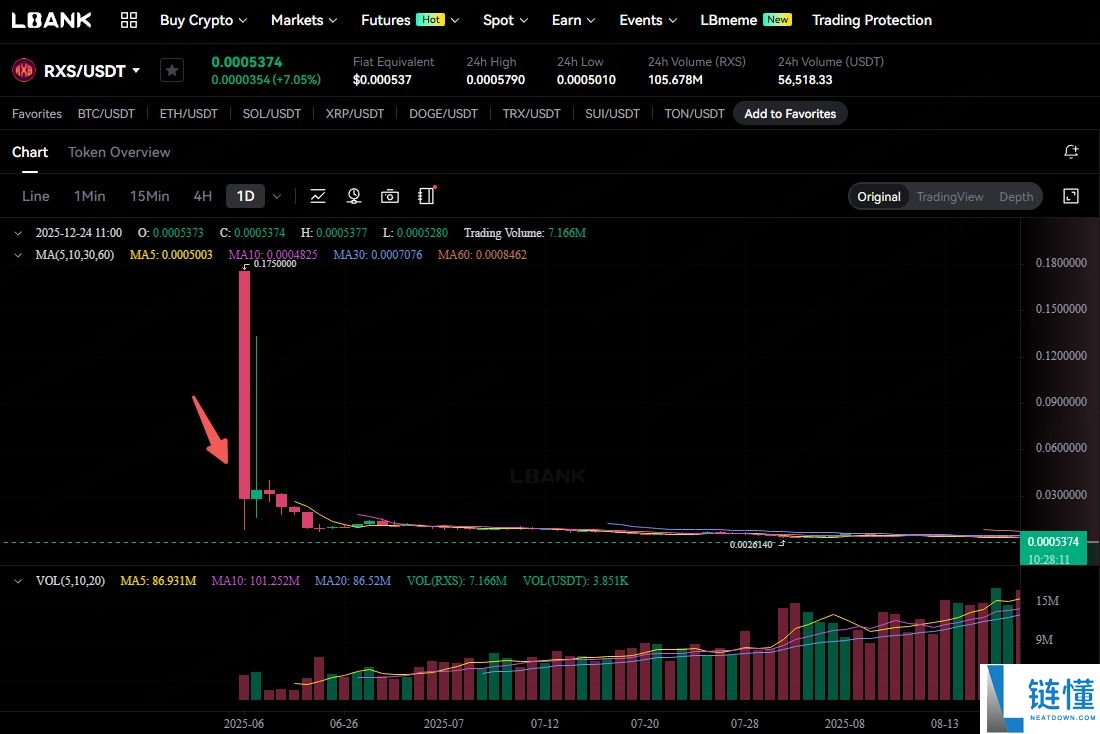
Task: Open TRX/USDT quick pair link
Action: pos(532,114)
